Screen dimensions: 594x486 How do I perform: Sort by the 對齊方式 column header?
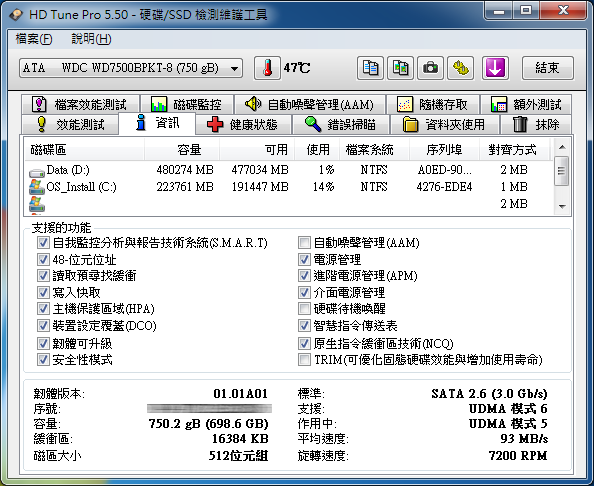click(514, 150)
